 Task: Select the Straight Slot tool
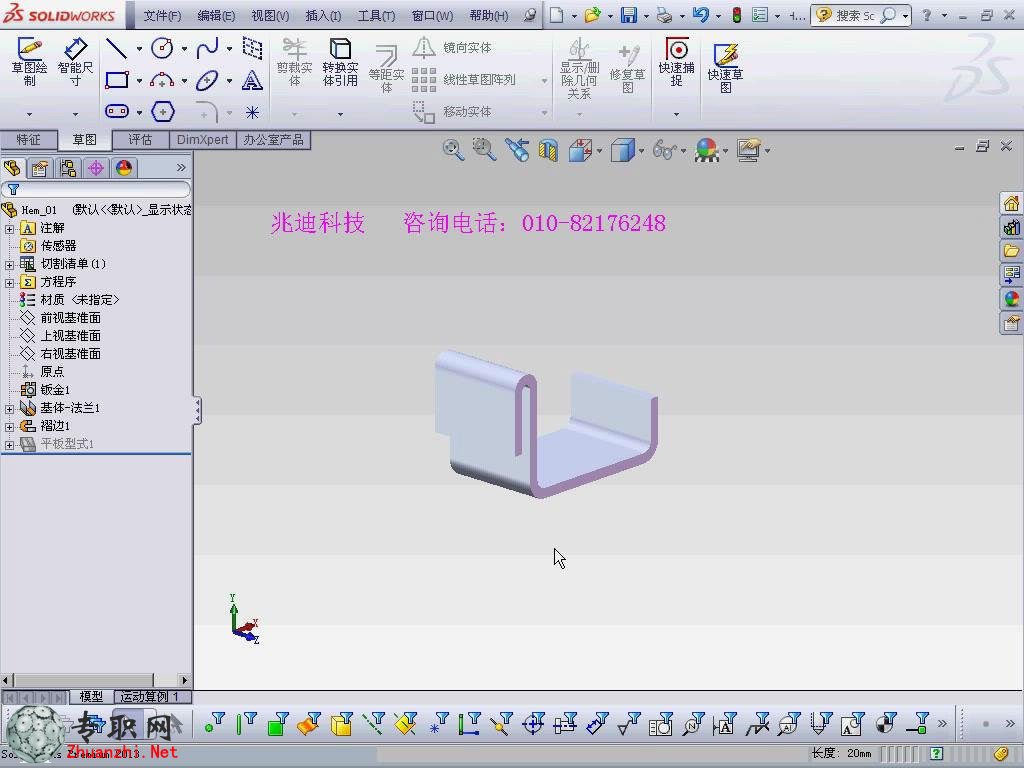(x=117, y=112)
